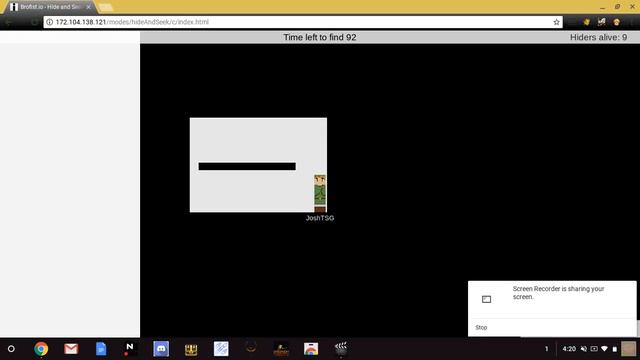Open a new tab button
This screenshot has width=640, height=360.
105,7
